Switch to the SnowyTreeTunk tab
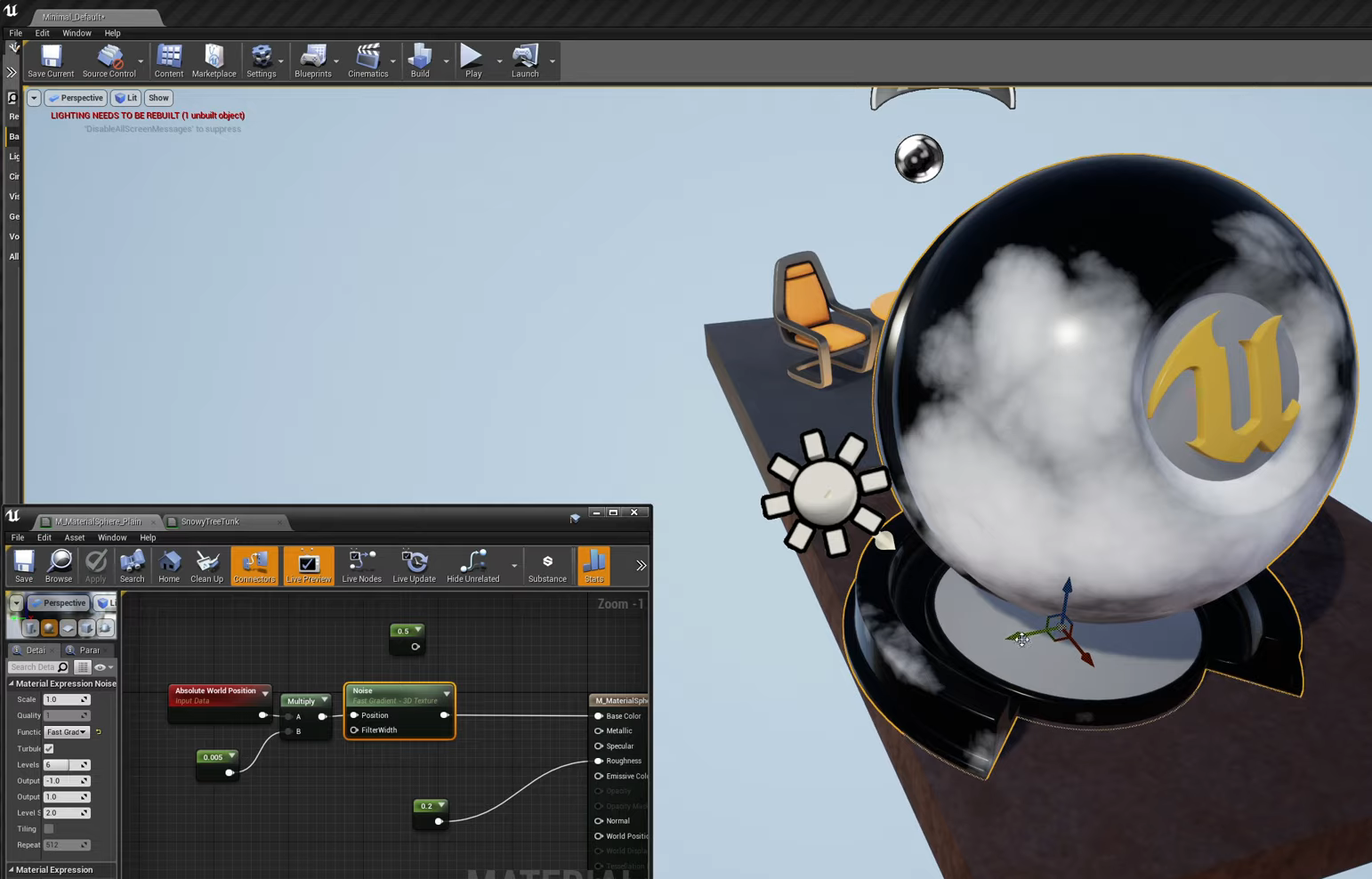This screenshot has width=1372, height=879. 210,521
